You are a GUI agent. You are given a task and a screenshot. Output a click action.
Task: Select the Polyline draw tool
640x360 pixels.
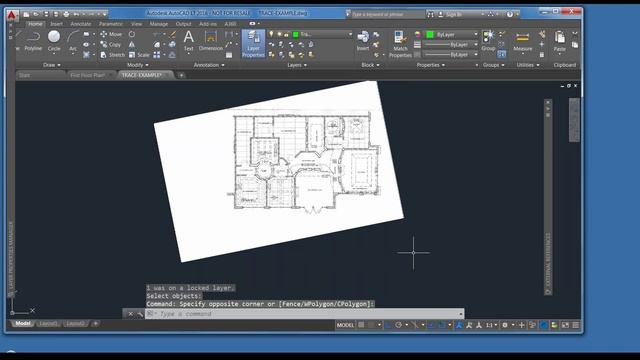point(33,41)
